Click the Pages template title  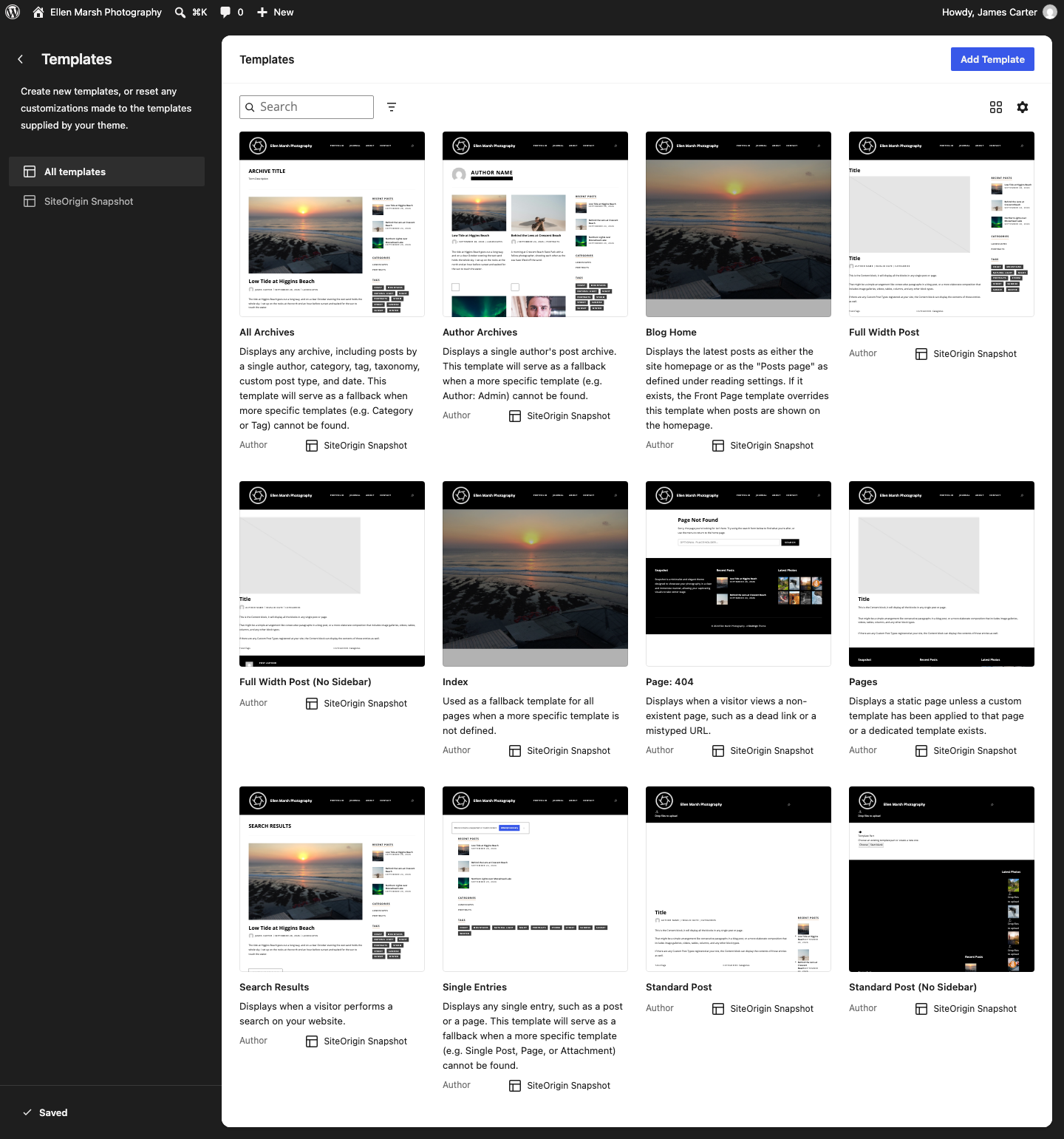click(863, 682)
